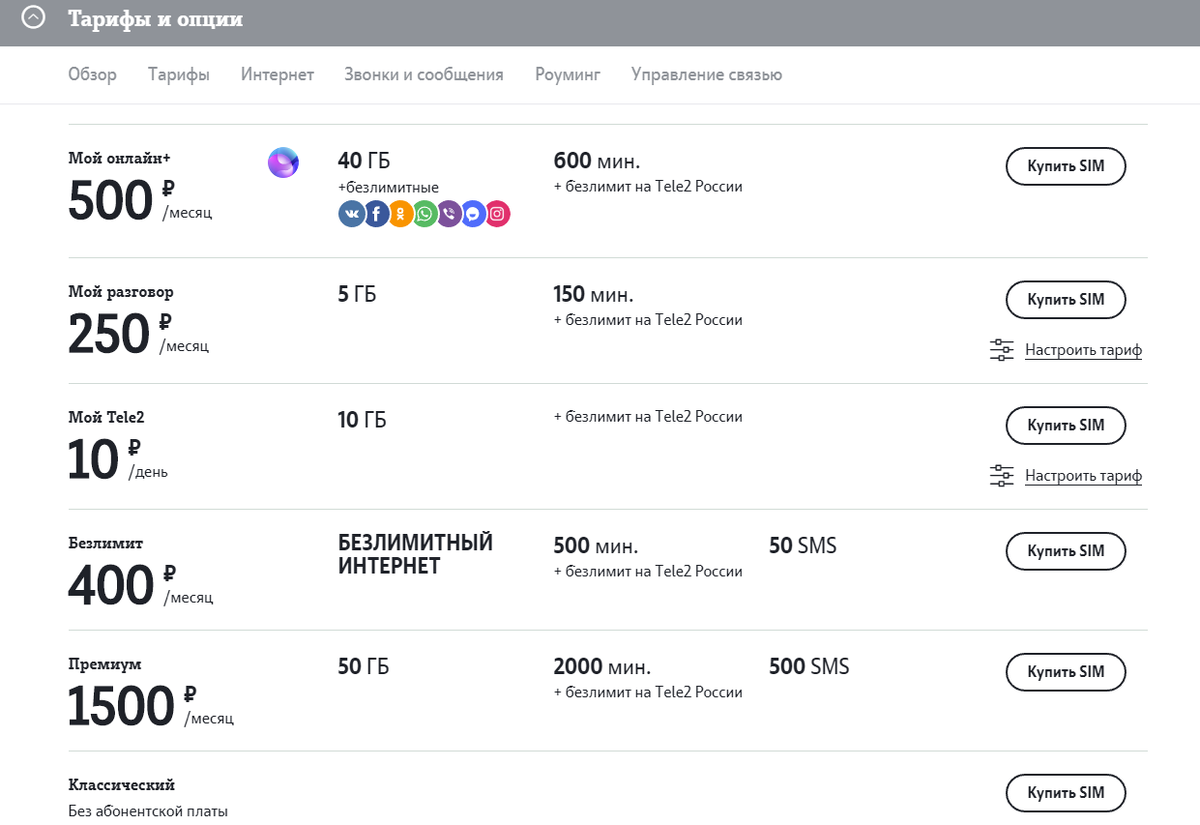Screen dimensions: 1200x825
Task: Buy SIM for Классический tariff
Action: [x=1066, y=793]
